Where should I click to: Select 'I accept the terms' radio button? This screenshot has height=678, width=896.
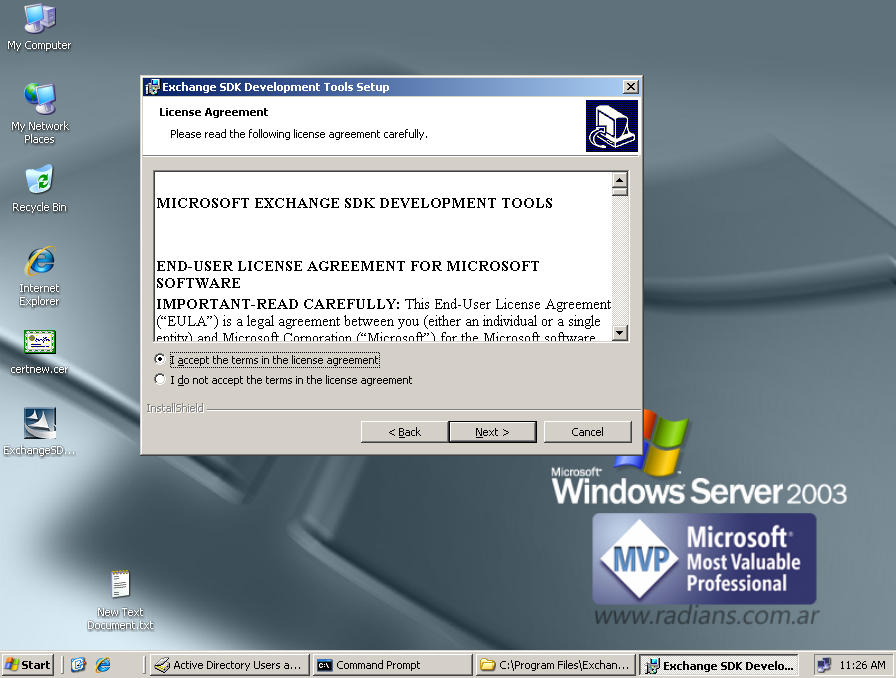(160, 360)
